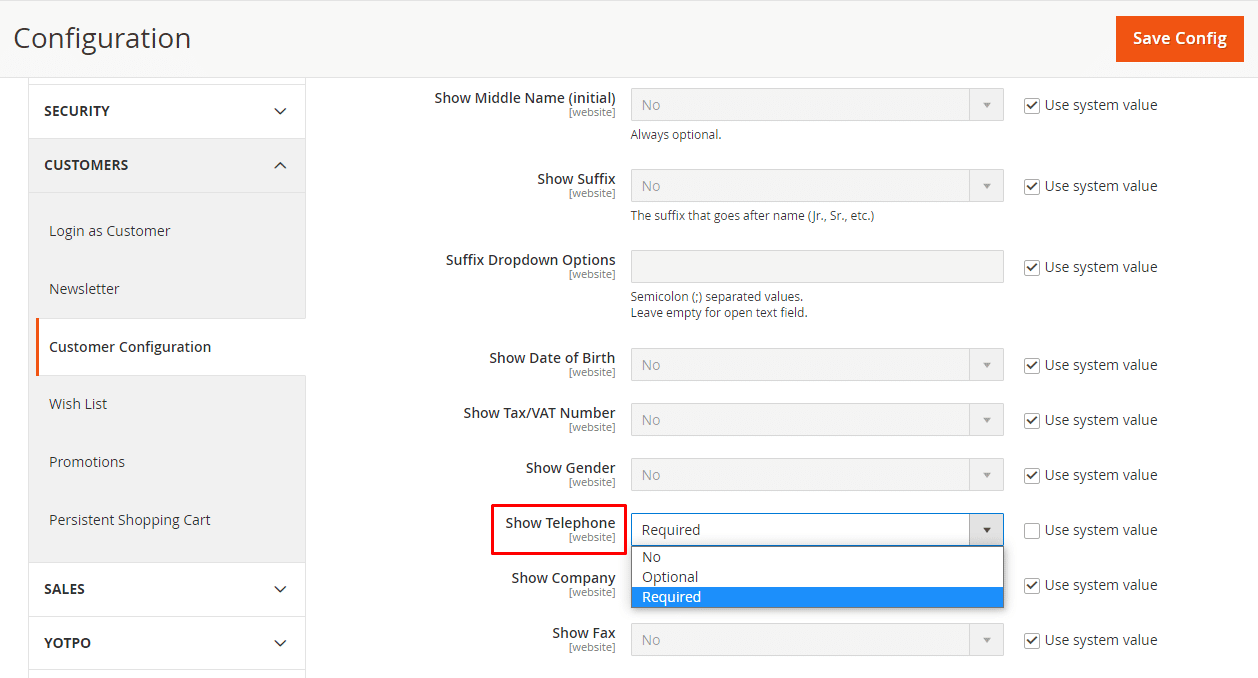
Task: Expand the Security section chevron
Action: point(280,111)
